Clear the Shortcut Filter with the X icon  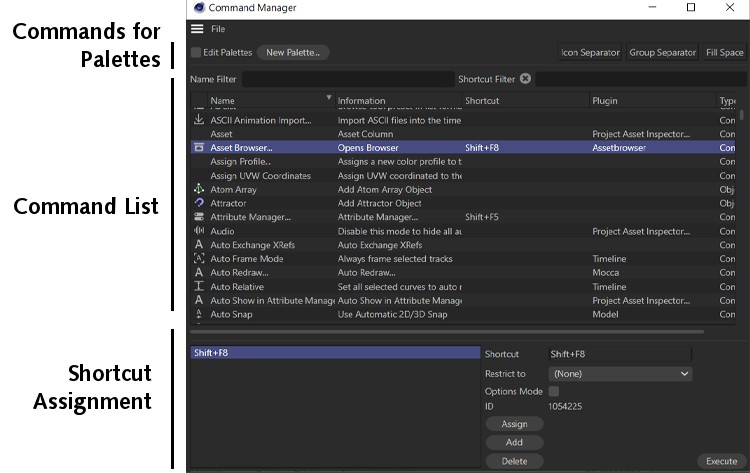click(525, 78)
